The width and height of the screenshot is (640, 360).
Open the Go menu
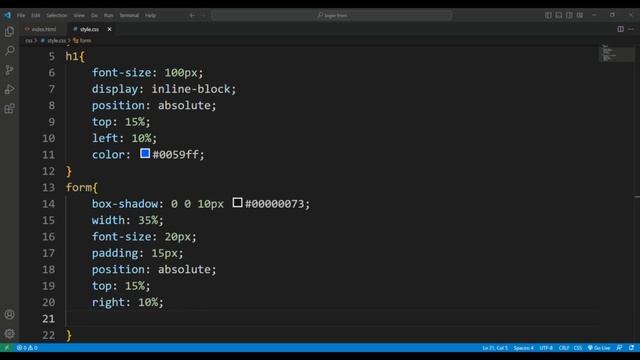(x=94, y=15)
